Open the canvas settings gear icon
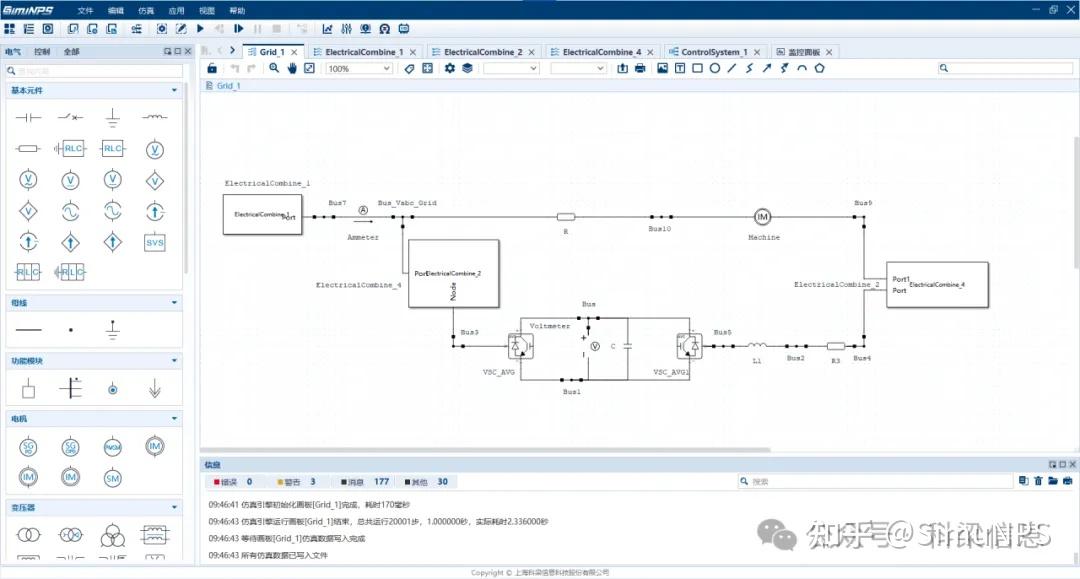This screenshot has height=579, width=1080. (449, 68)
